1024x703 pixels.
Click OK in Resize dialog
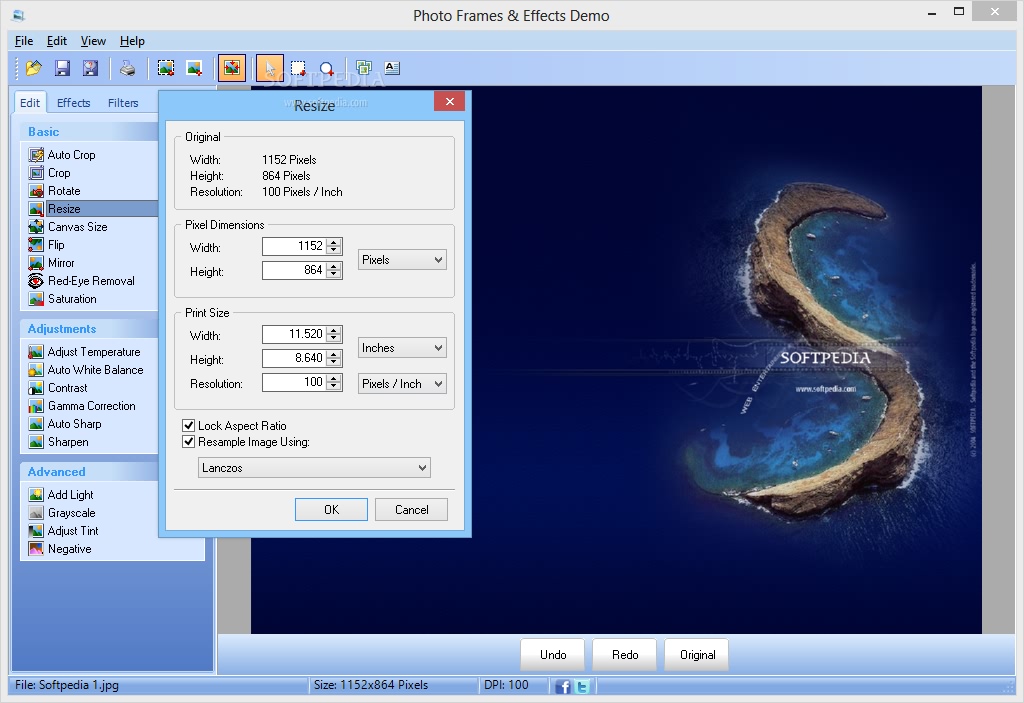(331, 510)
